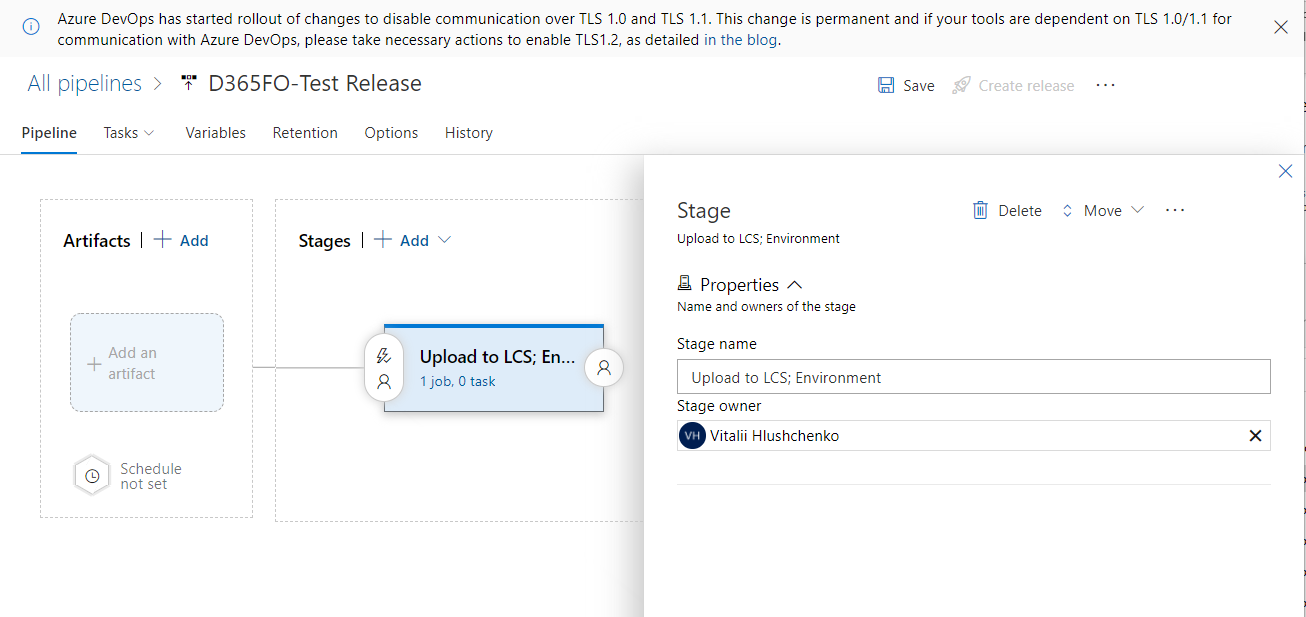1306x617 pixels.
Task: Collapse the Properties section
Action: (795, 285)
